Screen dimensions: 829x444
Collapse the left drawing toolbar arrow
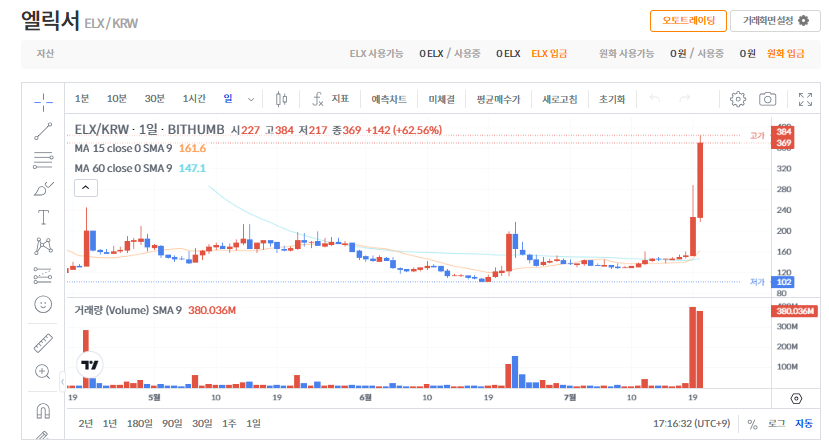pyautogui.click(x=62, y=381)
